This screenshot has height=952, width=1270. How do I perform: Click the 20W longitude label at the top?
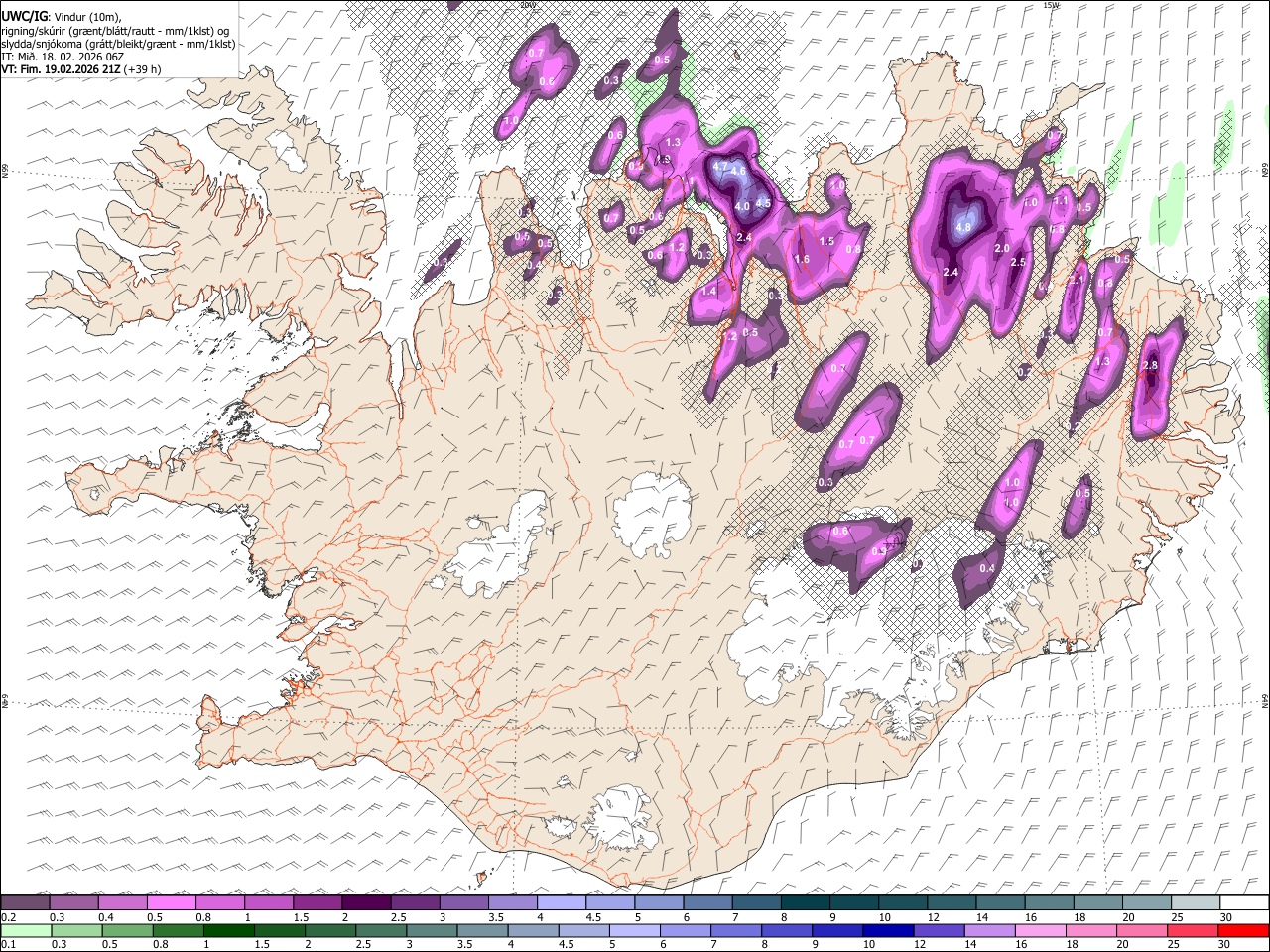click(527, 5)
